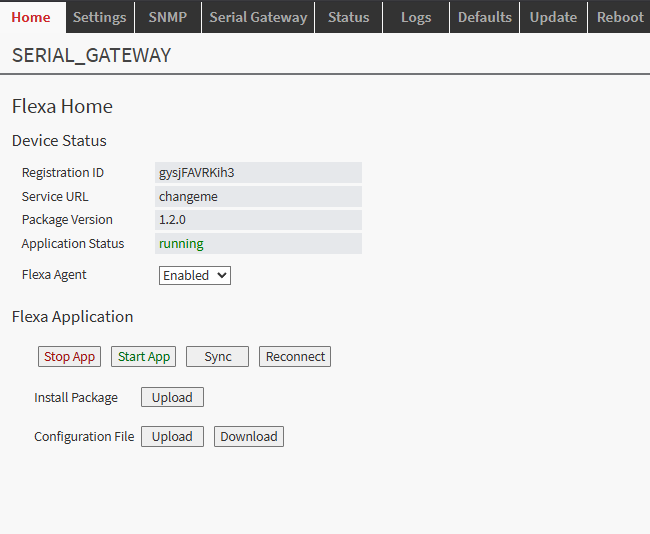Open the Home tab
650x534 pixels.
coord(33,17)
